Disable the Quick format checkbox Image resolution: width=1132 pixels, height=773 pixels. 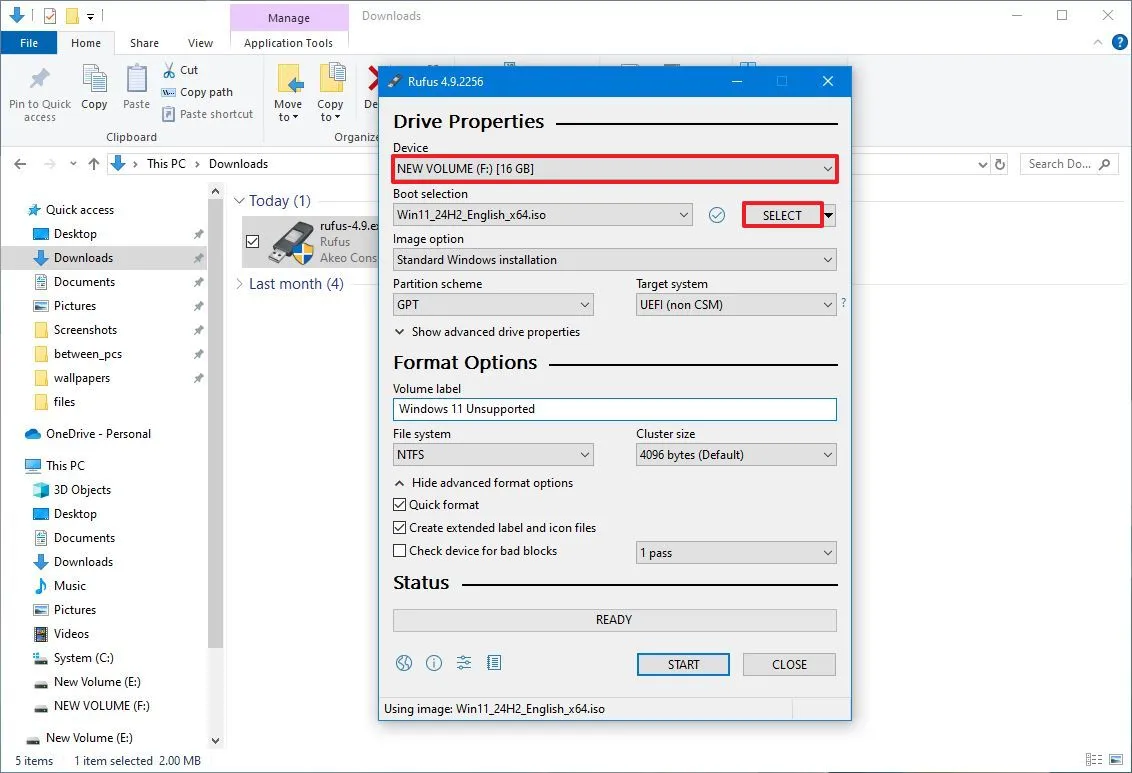click(x=400, y=505)
